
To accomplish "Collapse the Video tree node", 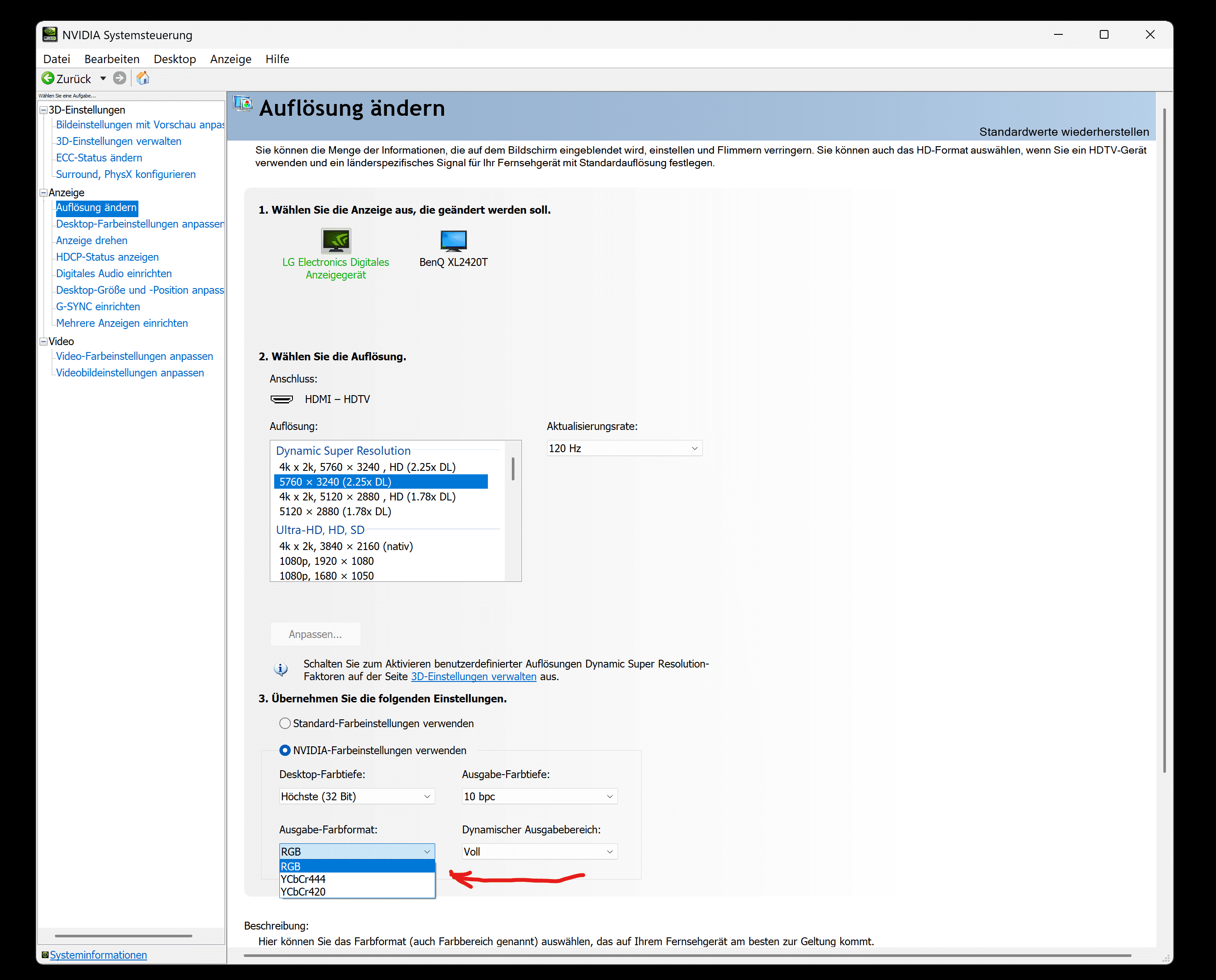I will [x=44, y=342].
